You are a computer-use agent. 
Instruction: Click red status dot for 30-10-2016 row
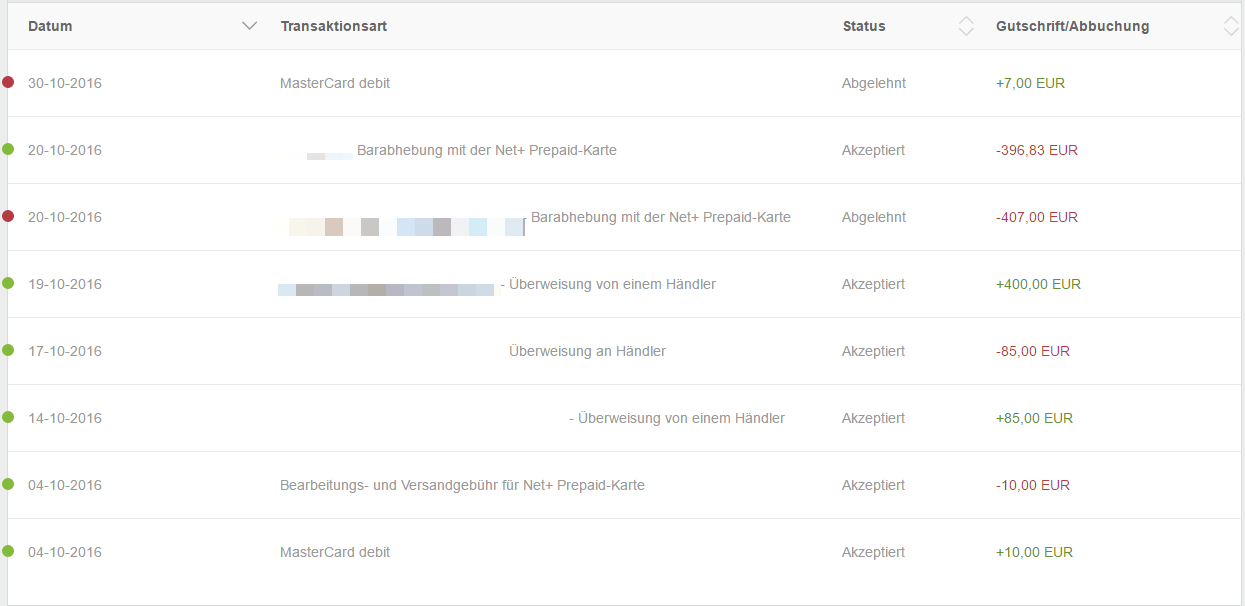coord(8,82)
